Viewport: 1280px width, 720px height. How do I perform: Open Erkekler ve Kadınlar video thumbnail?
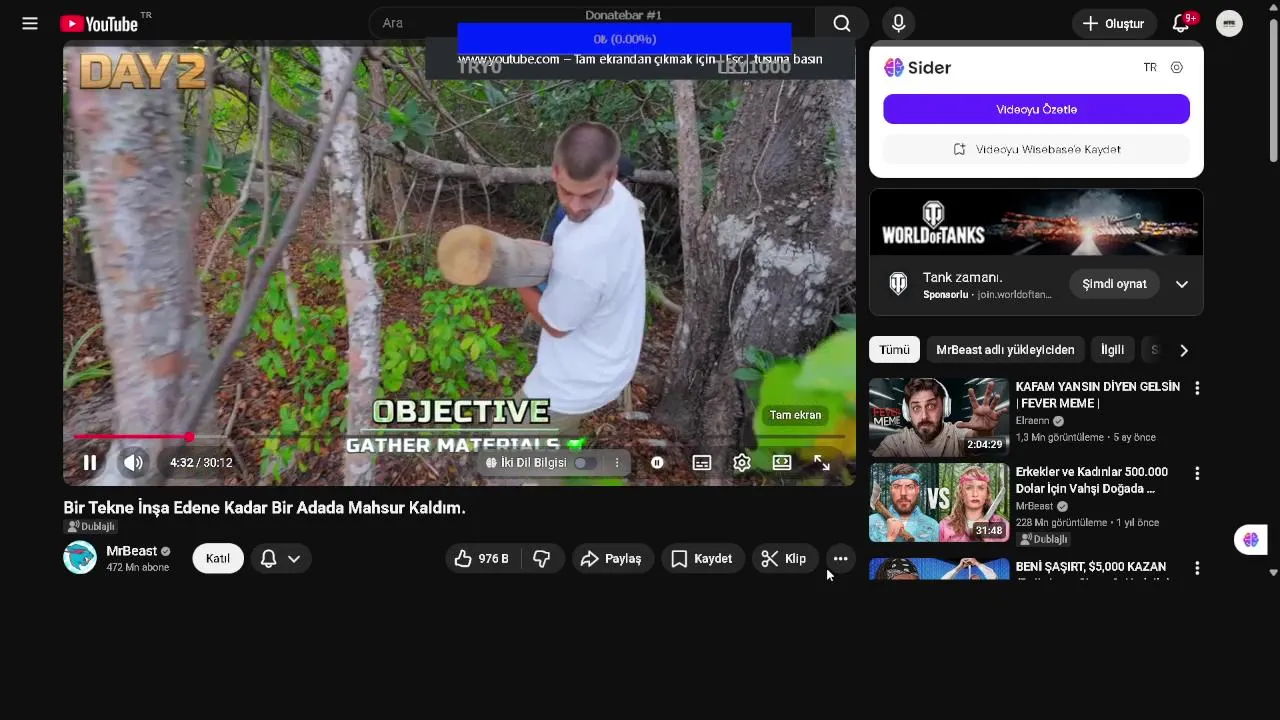point(939,502)
